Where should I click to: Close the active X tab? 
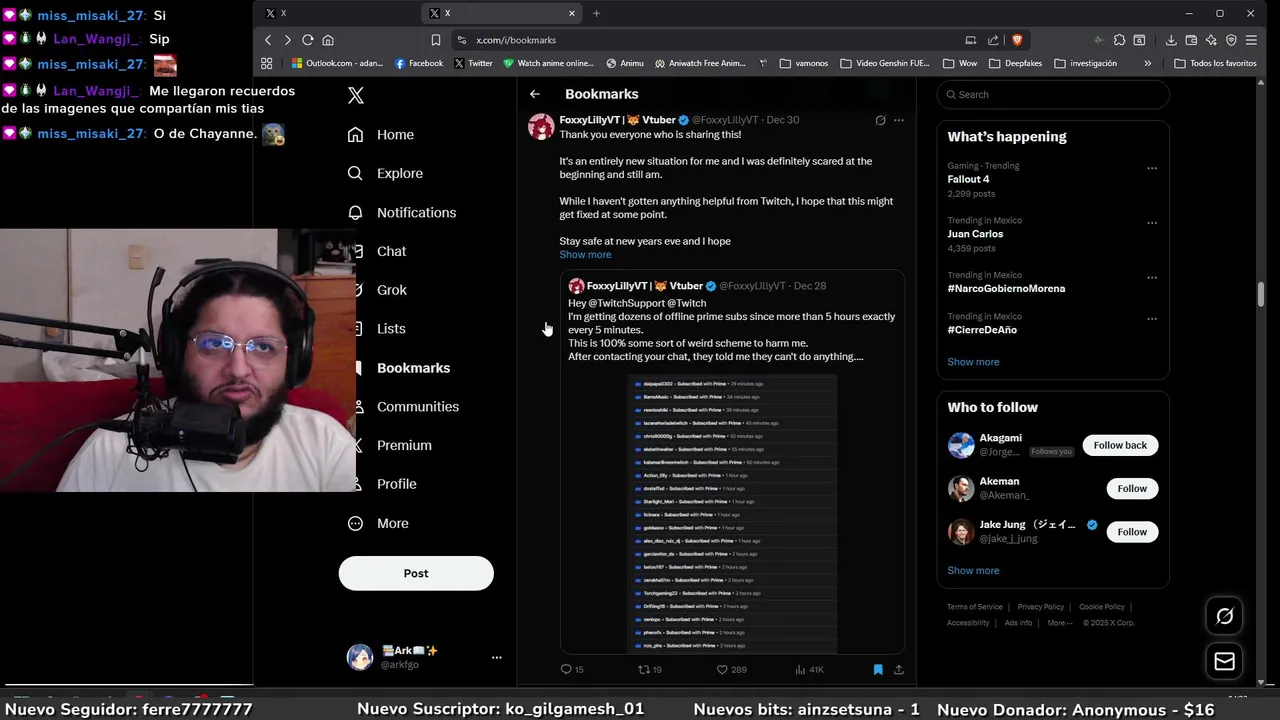pyautogui.click(x=572, y=13)
